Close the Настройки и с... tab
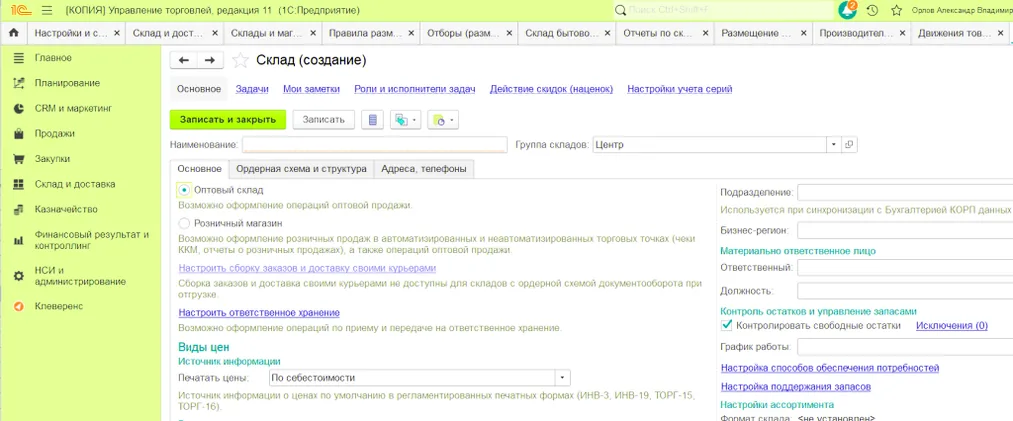Viewport: 1013px width, 421px height. (117, 32)
